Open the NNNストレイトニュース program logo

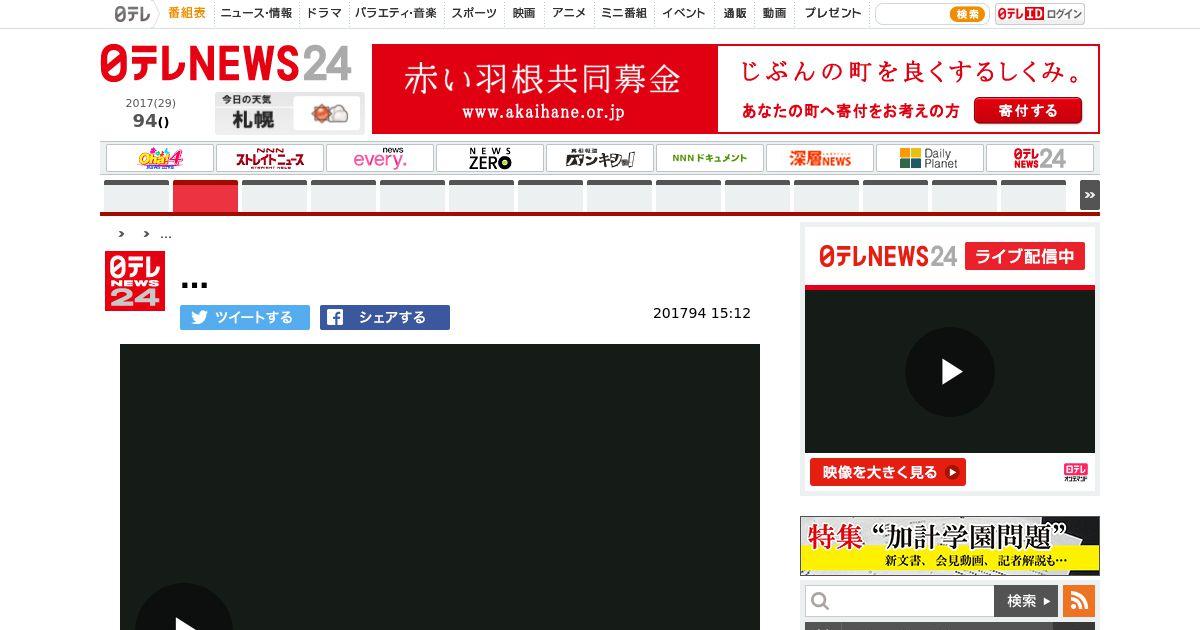[x=270, y=158]
